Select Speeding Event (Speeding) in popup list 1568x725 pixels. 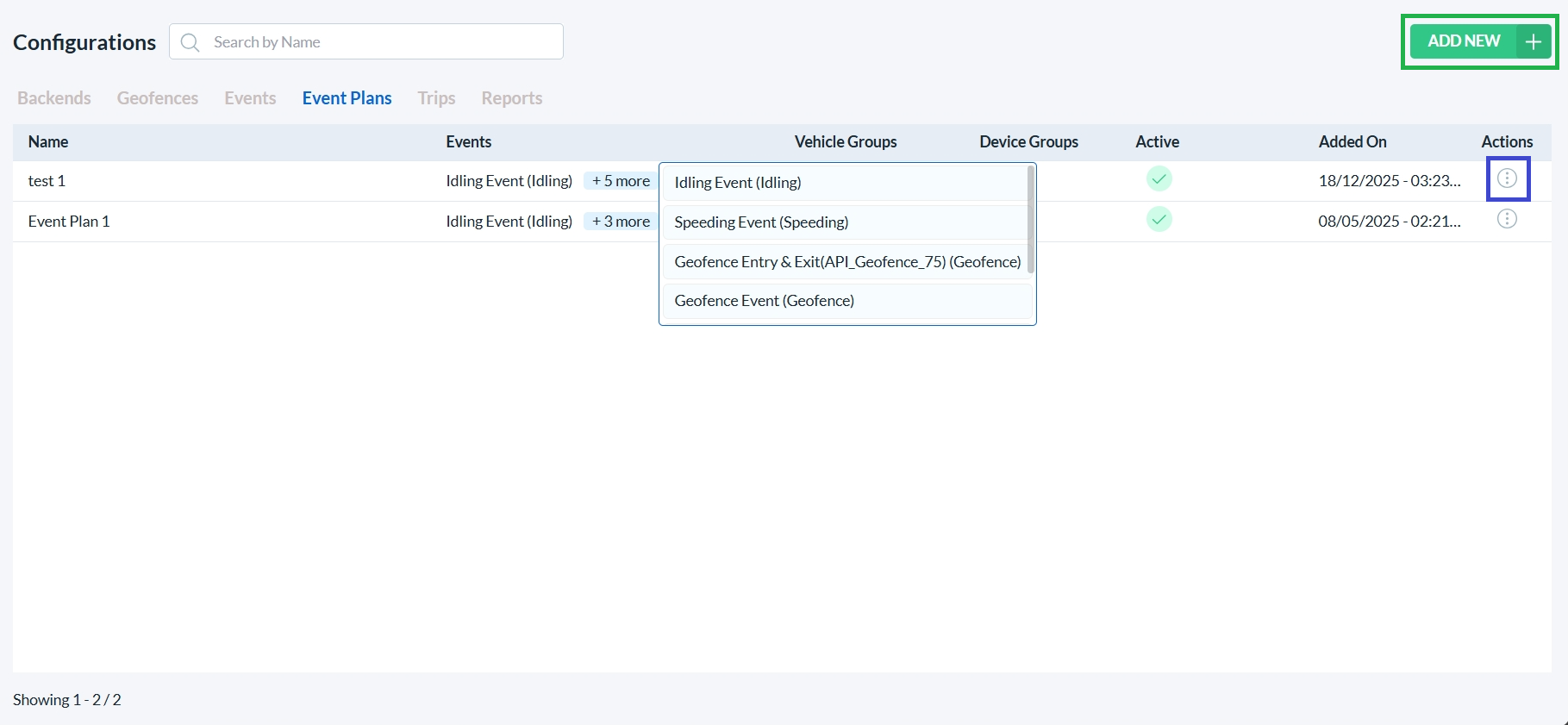[761, 222]
